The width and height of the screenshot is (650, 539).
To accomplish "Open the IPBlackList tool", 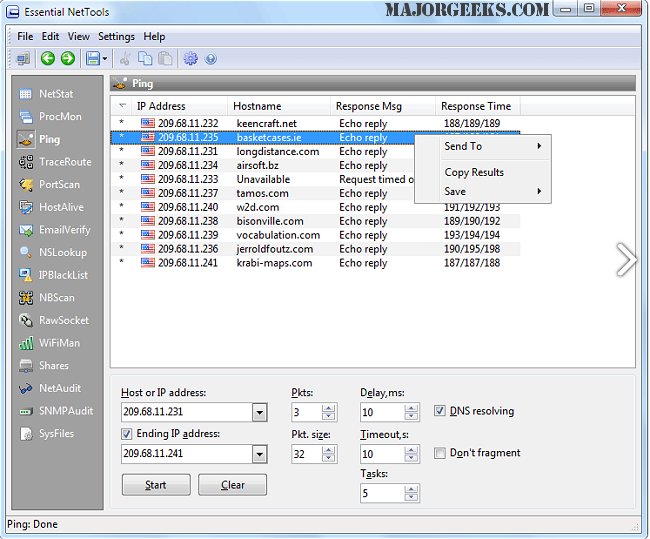I will [x=53, y=275].
